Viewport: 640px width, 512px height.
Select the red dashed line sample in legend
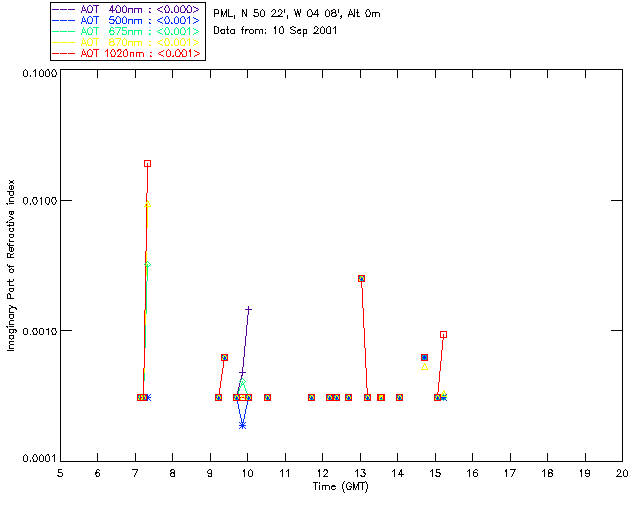tap(64, 53)
